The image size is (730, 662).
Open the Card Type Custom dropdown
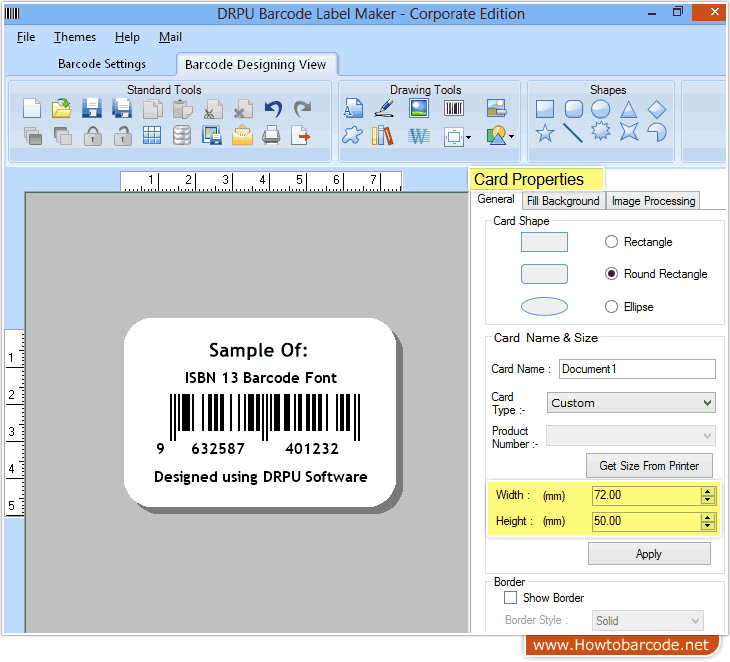pyautogui.click(x=631, y=403)
